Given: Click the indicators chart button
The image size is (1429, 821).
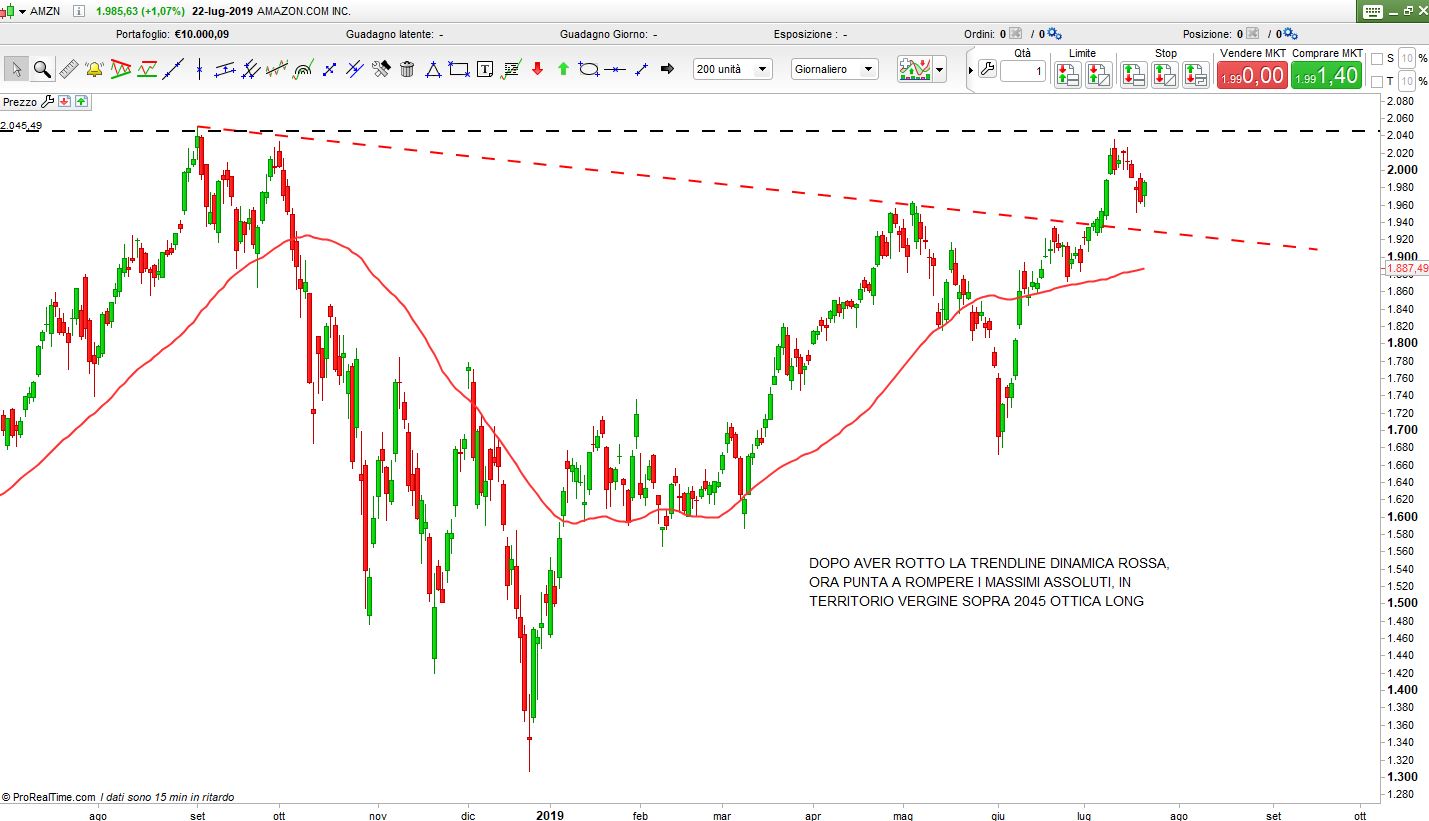Looking at the screenshot, I should [915, 69].
